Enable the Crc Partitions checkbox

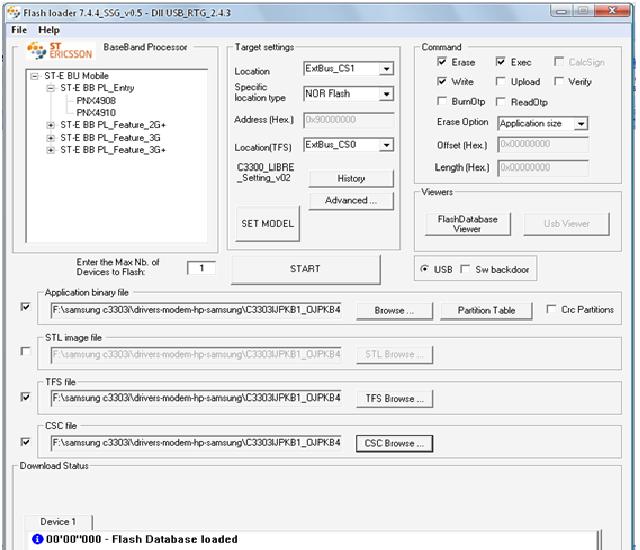[x=551, y=309]
